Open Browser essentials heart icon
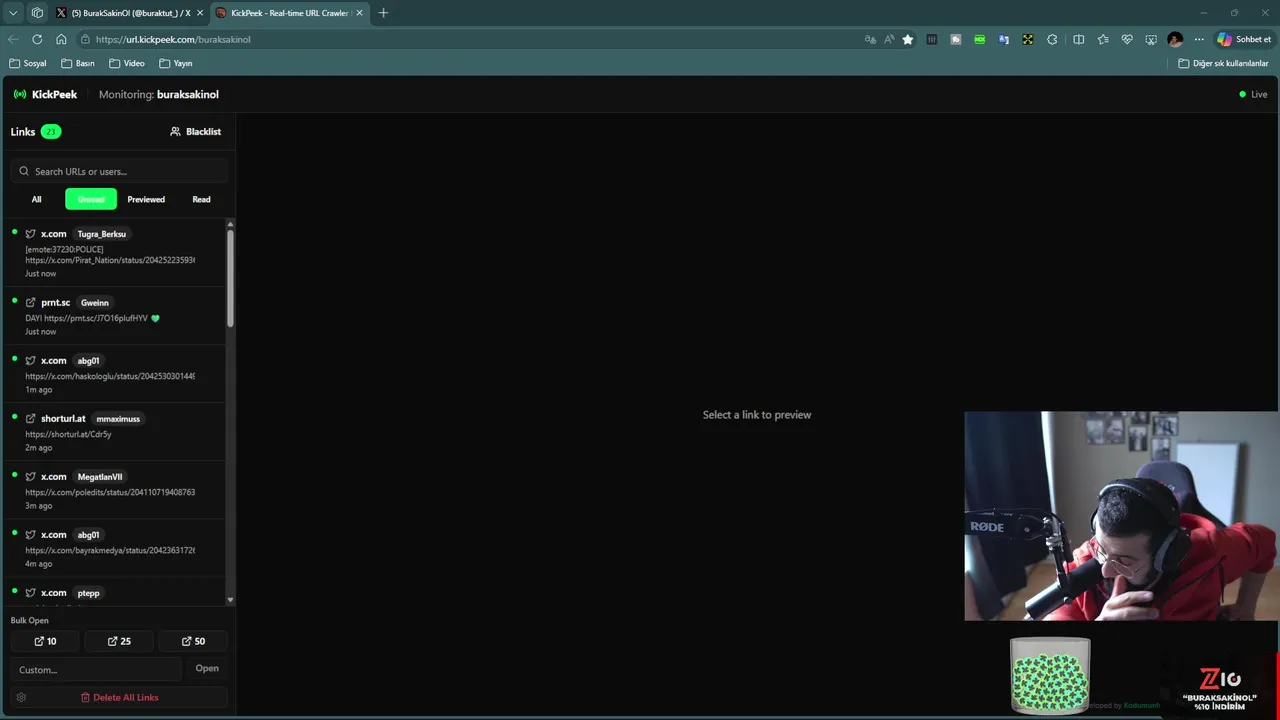Screen dimensions: 1280x720 [1127, 39]
